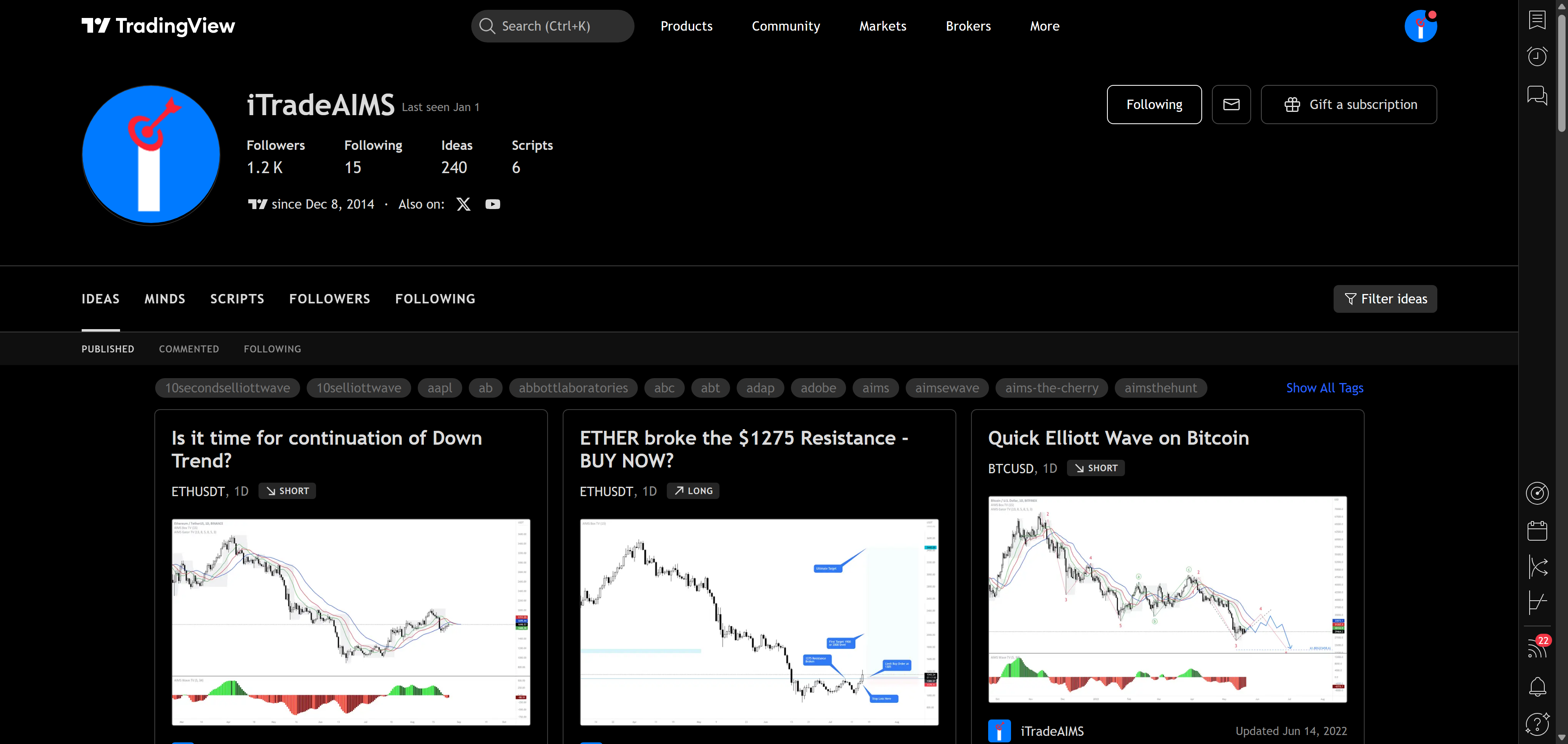Open idea 'ETHER broke the $1275 Resistance'
The image size is (1568, 744).
coord(744,449)
